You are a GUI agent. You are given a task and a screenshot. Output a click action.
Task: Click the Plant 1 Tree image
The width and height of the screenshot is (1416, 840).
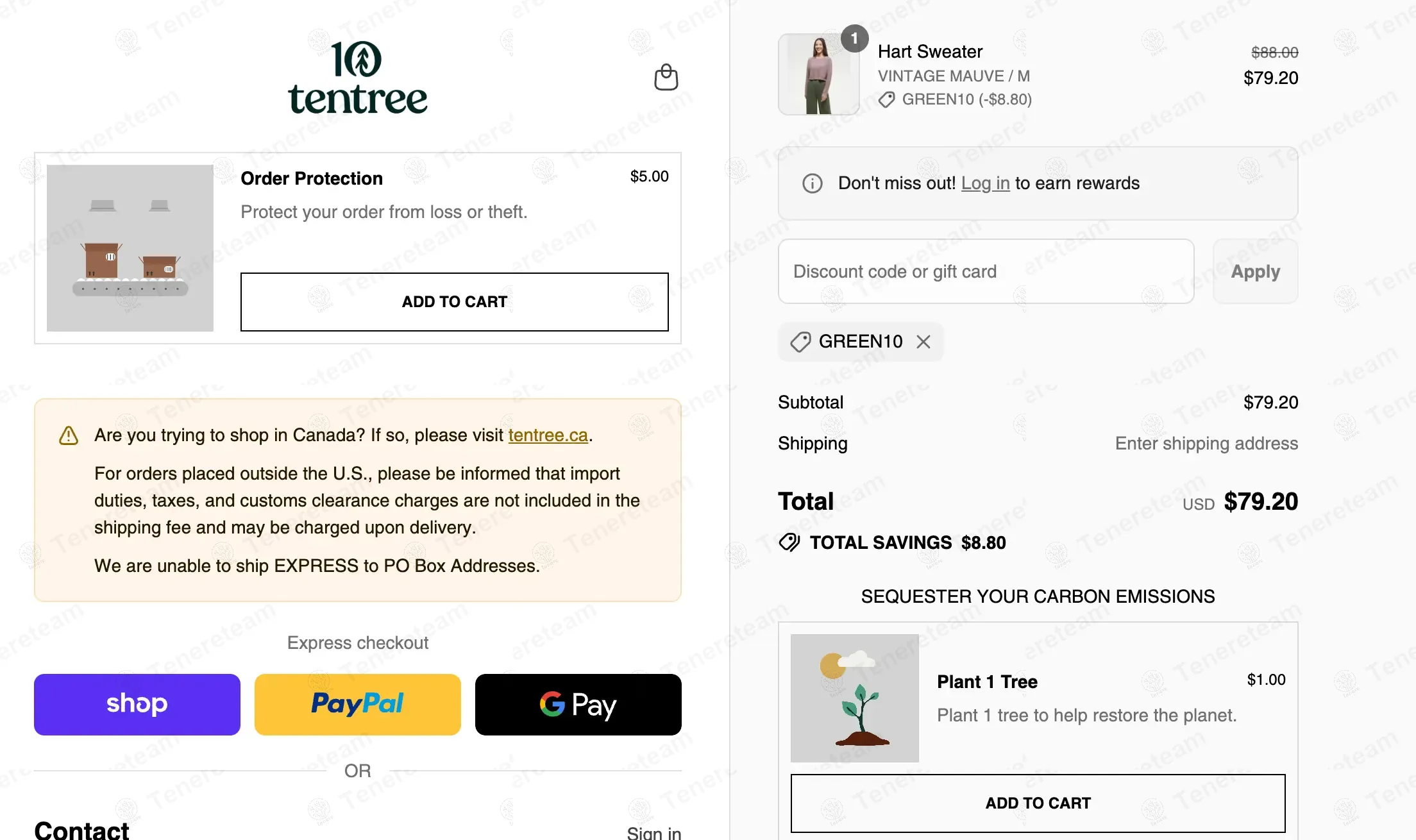pyautogui.click(x=855, y=698)
